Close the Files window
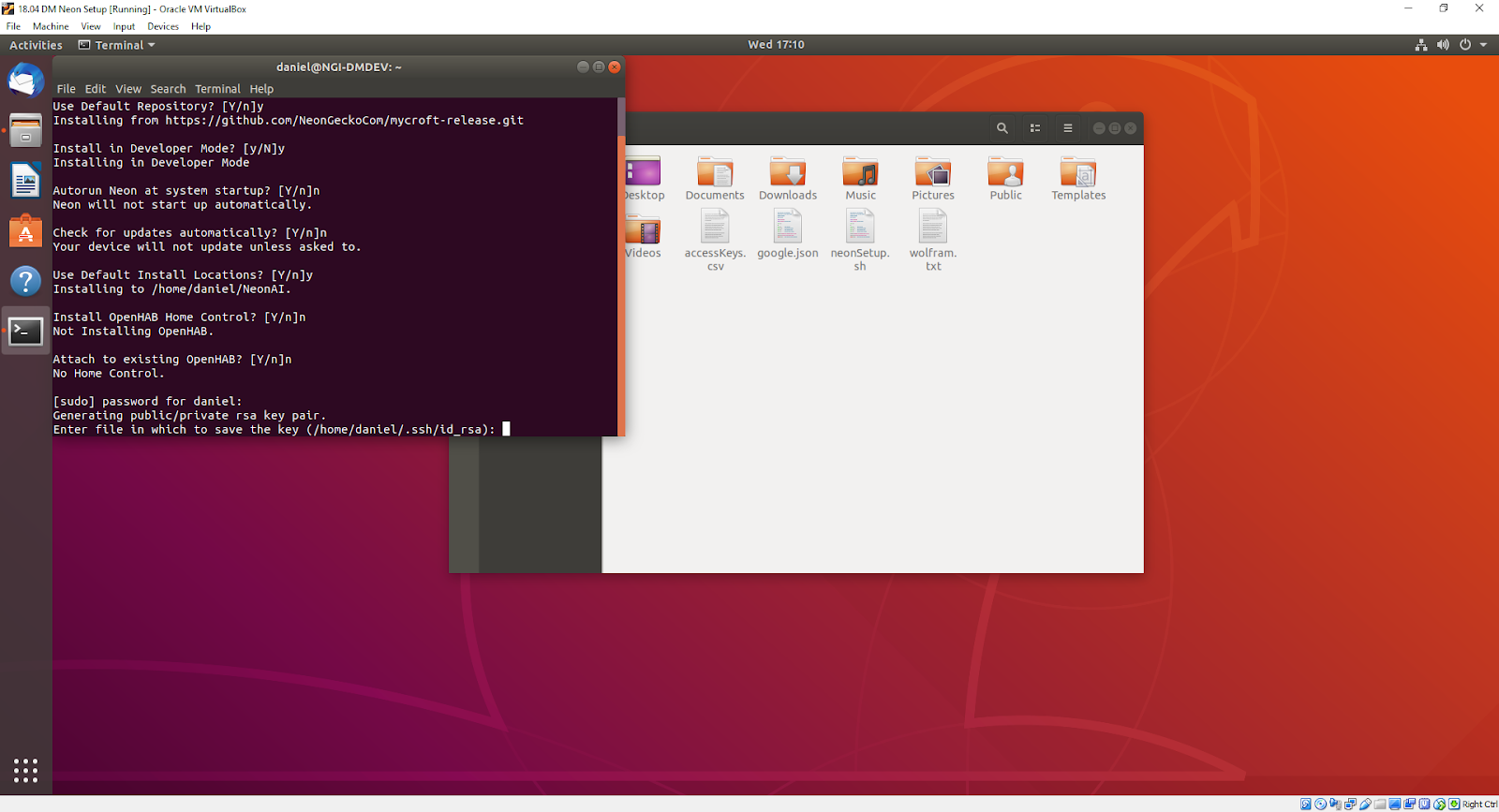 point(1131,128)
